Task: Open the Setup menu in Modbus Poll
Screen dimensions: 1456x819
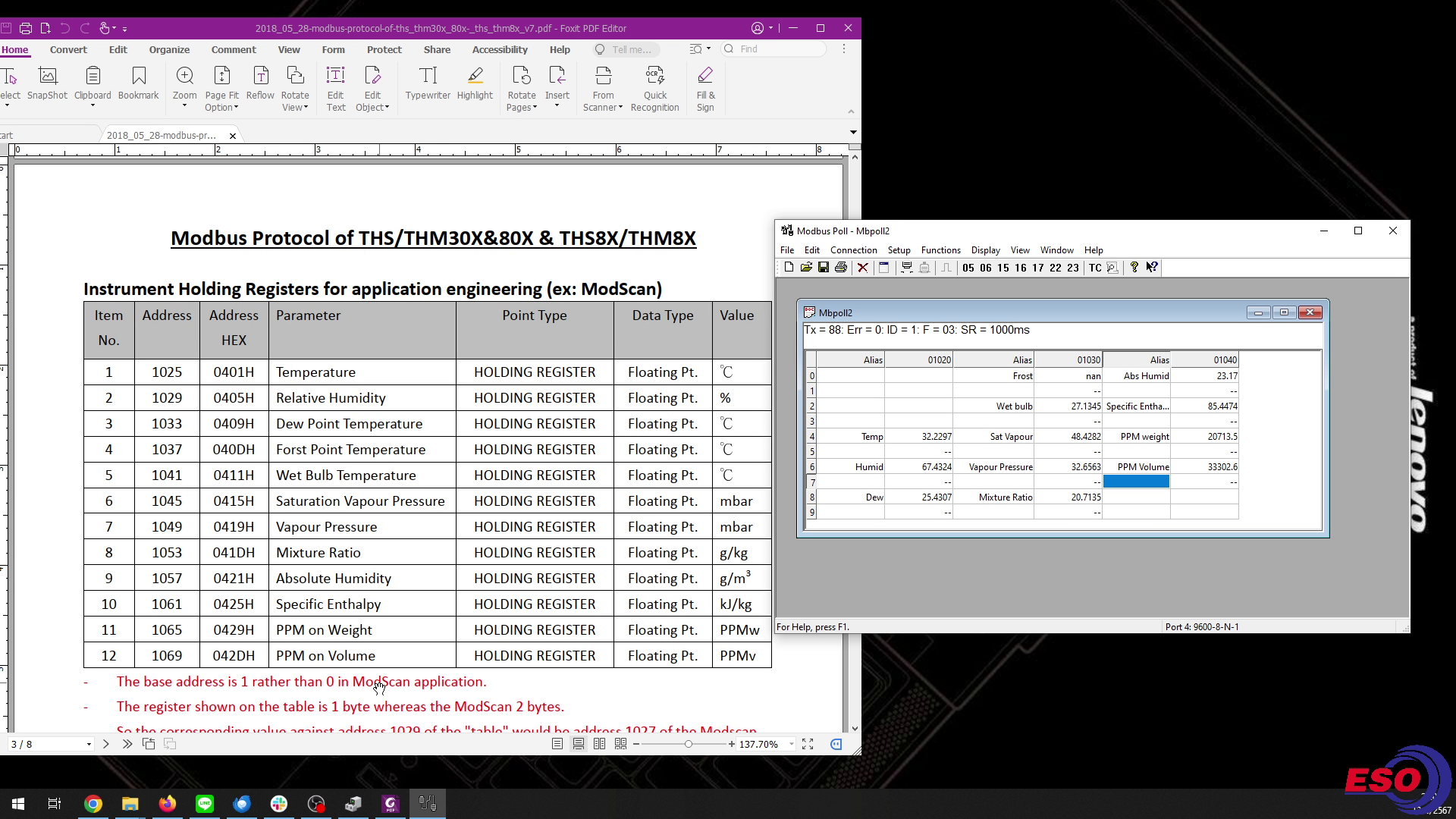Action: point(899,250)
